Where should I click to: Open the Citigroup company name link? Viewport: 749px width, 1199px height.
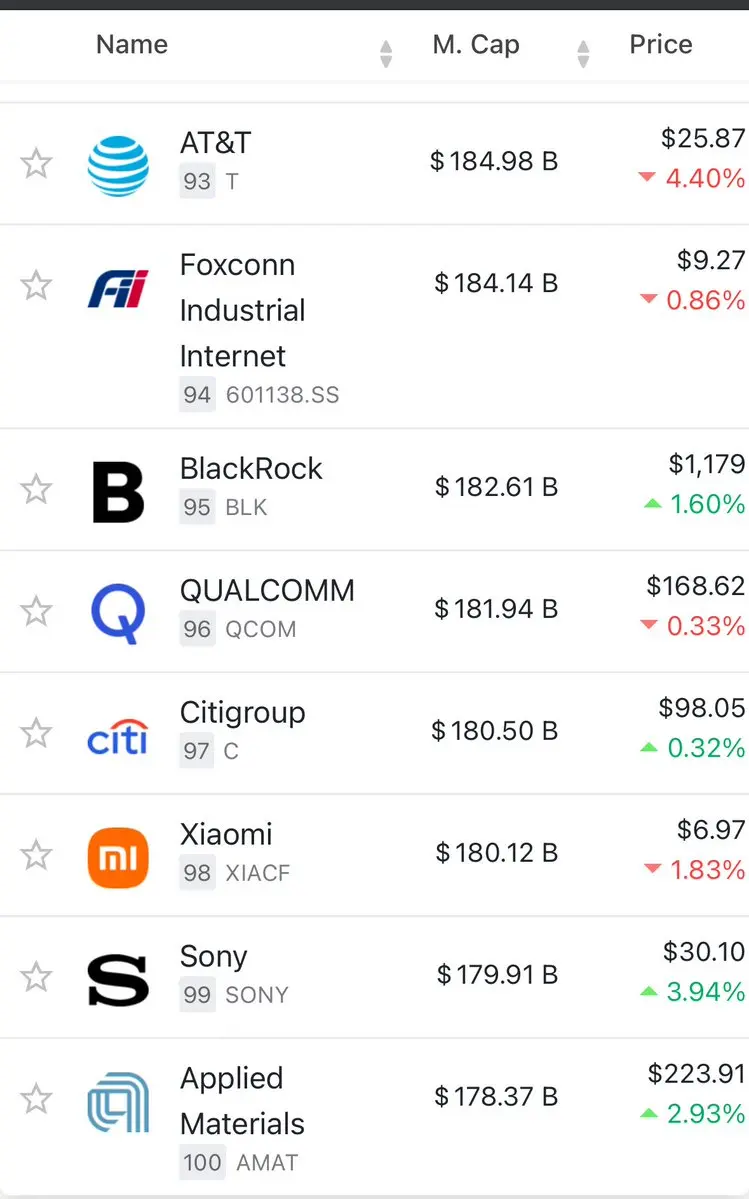(x=242, y=713)
